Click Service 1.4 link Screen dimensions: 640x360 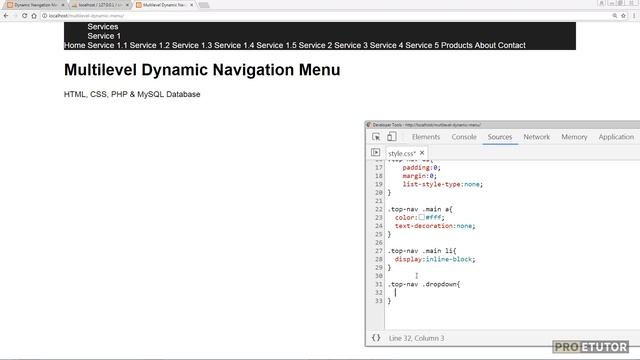point(234,45)
